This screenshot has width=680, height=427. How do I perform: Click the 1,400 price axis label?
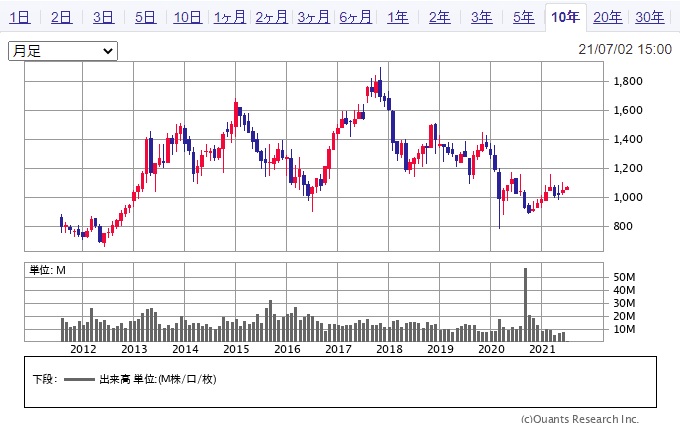click(x=628, y=139)
